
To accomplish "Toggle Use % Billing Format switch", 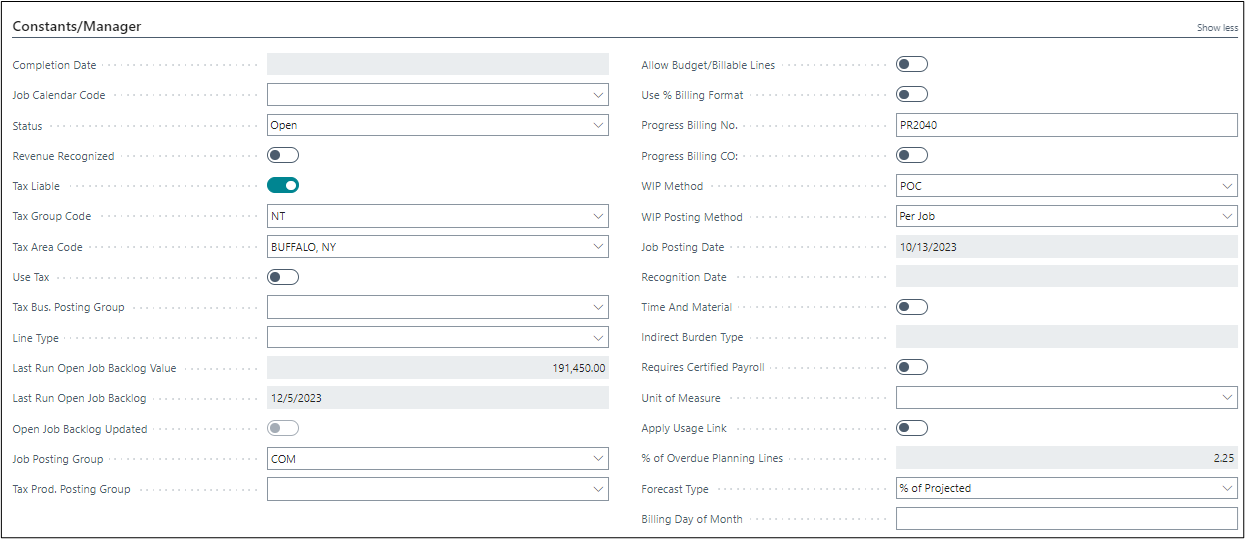I will tap(912, 94).
